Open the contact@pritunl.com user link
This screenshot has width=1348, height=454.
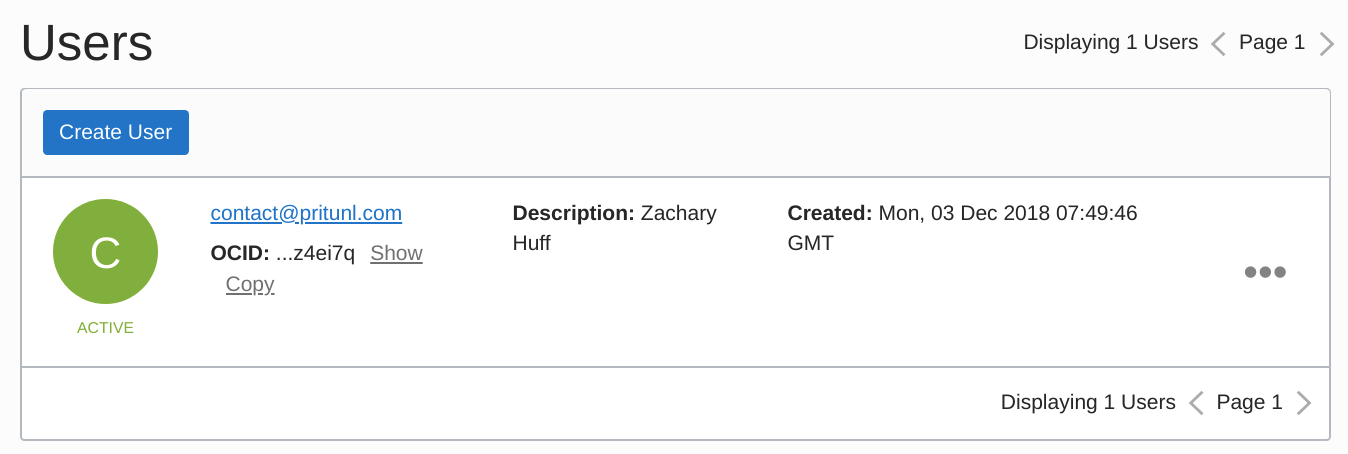tap(306, 213)
